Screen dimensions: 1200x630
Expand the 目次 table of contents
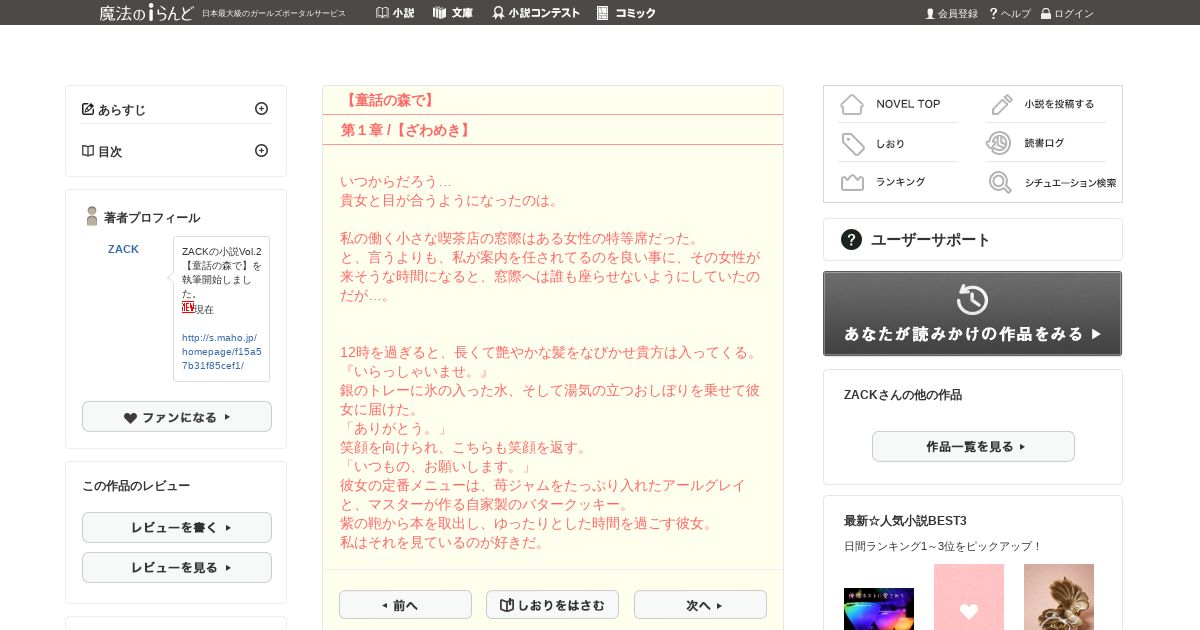[x=262, y=150]
